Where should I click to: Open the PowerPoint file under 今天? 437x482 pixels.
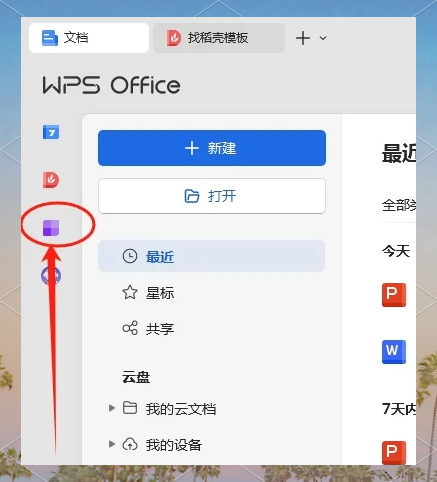(394, 295)
